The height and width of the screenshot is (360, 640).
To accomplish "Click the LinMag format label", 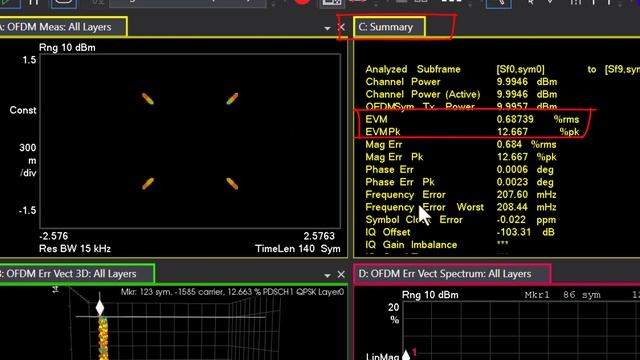I will 382,356.
